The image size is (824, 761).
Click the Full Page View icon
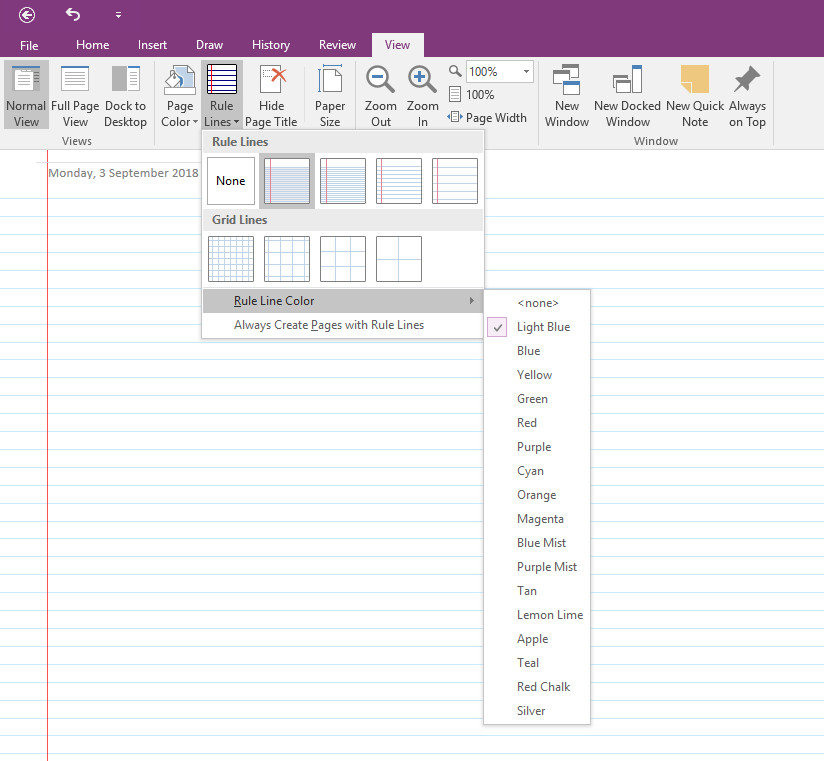pos(75,96)
